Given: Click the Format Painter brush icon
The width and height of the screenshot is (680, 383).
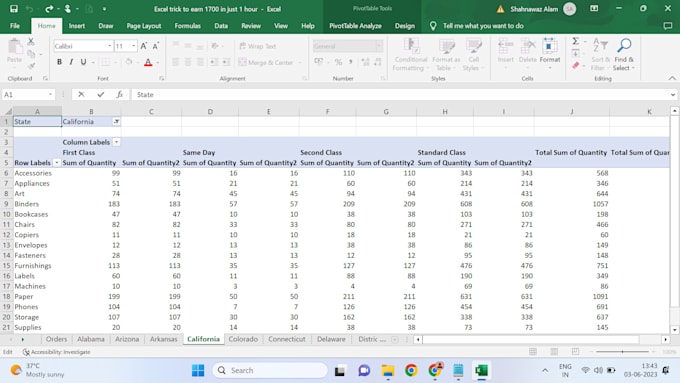Looking at the screenshot, I should [x=31, y=66].
